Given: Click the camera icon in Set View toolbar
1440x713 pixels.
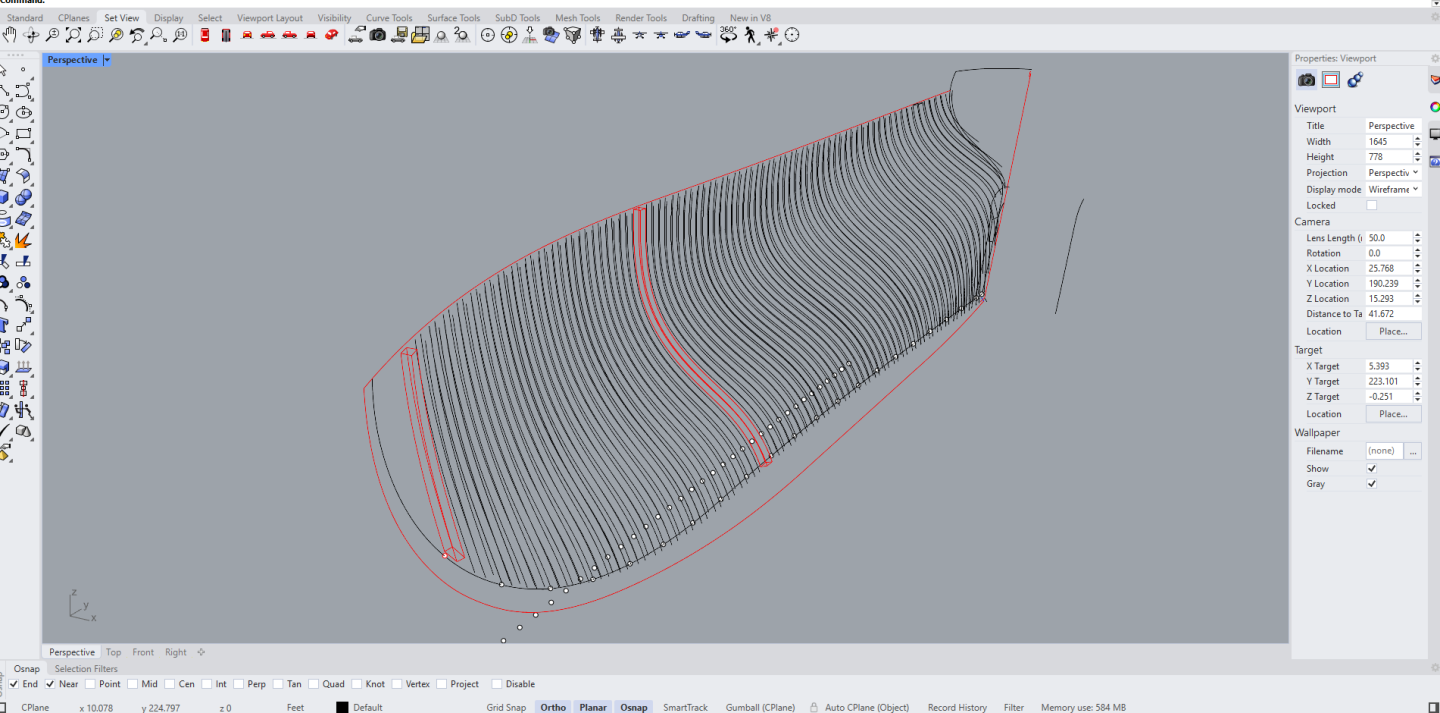Looking at the screenshot, I should pos(377,35).
